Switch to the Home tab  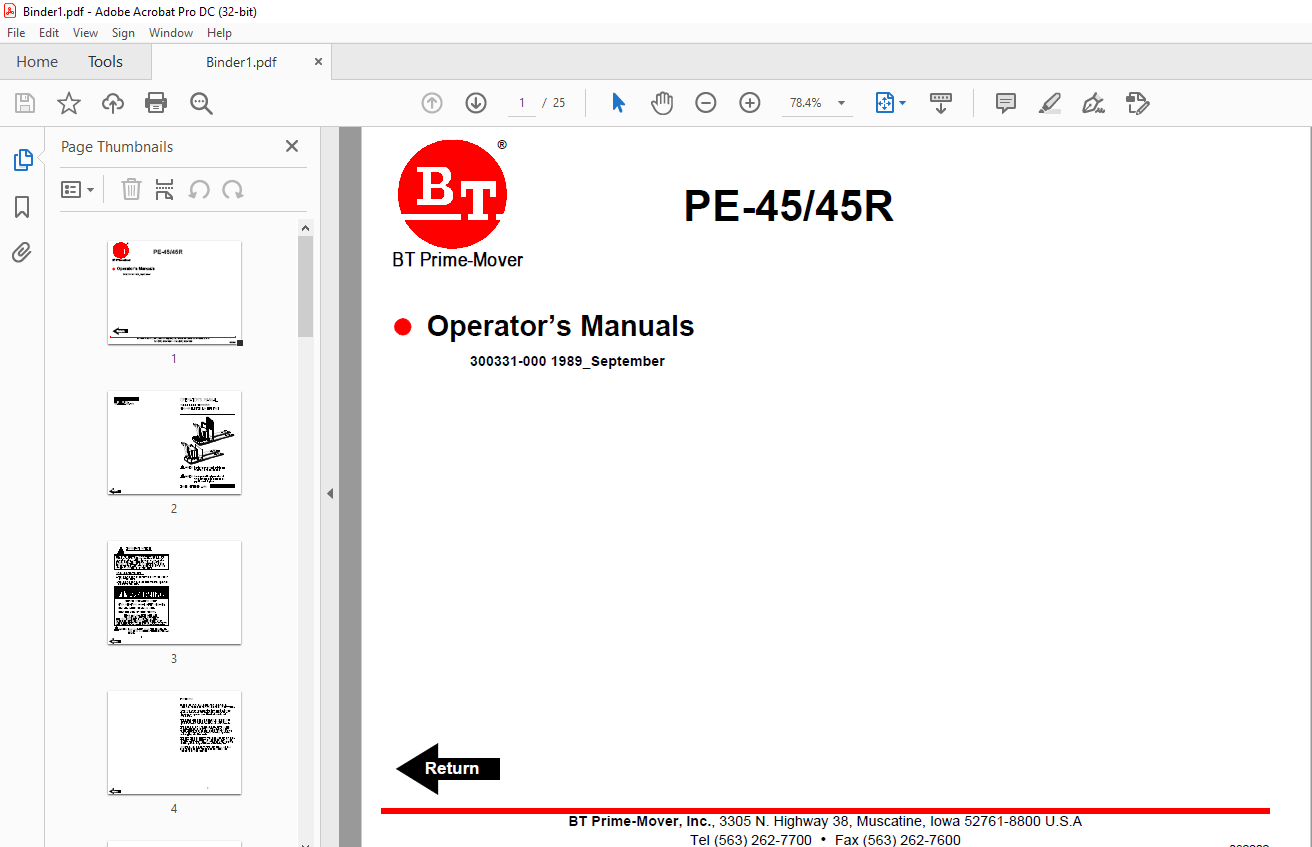click(37, 62)
